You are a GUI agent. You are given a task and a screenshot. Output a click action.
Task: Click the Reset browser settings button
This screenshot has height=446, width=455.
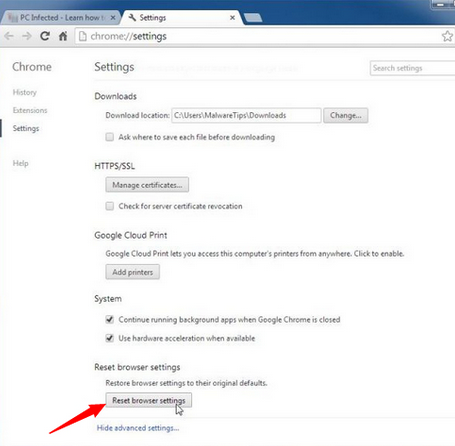coord(149,400)
